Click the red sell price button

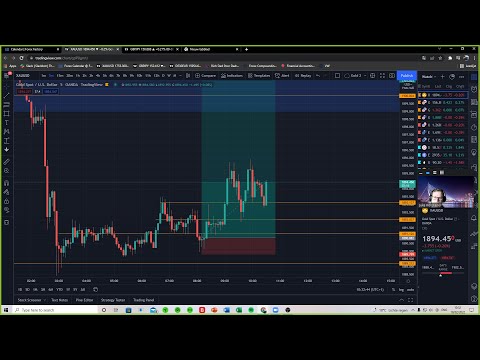24,91
